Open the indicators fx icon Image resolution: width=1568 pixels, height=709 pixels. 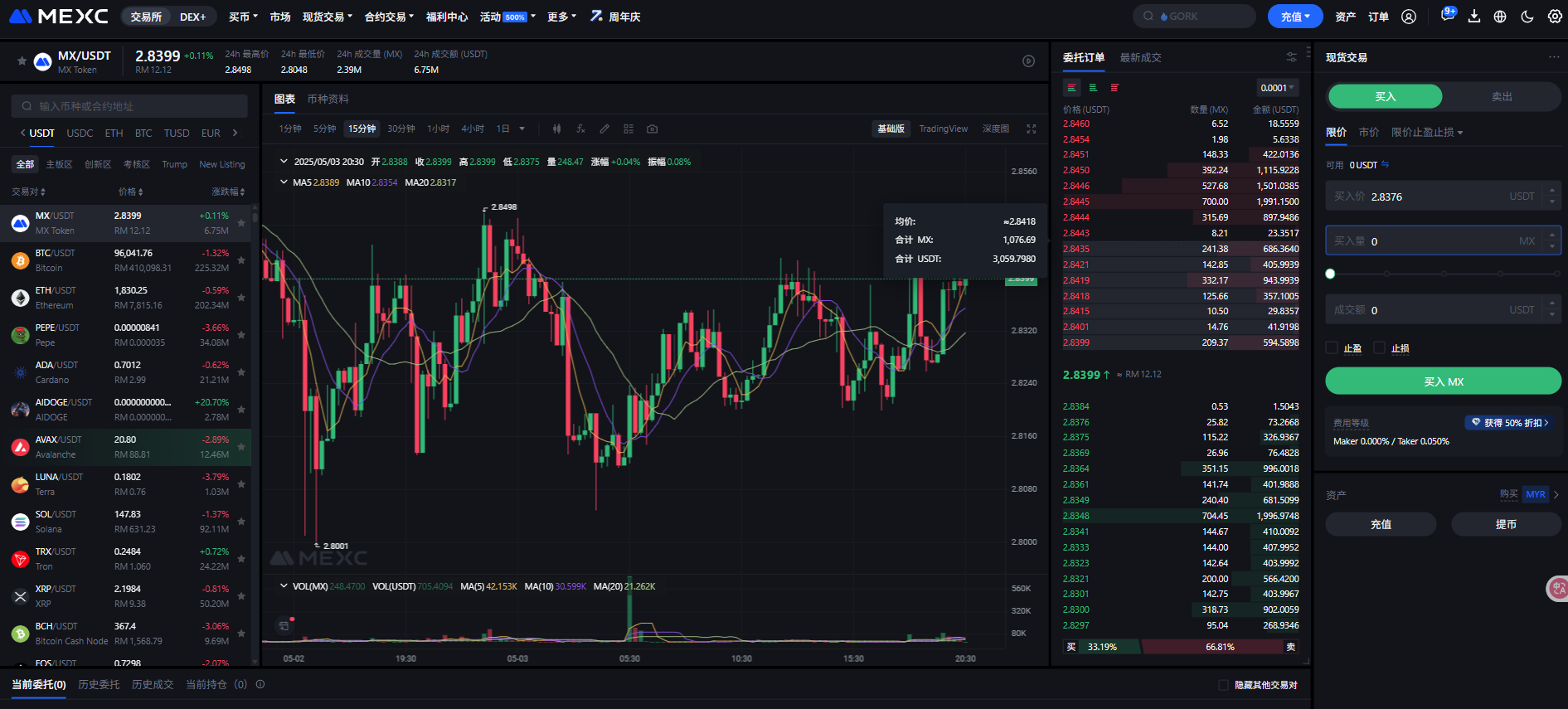[580, 129]
